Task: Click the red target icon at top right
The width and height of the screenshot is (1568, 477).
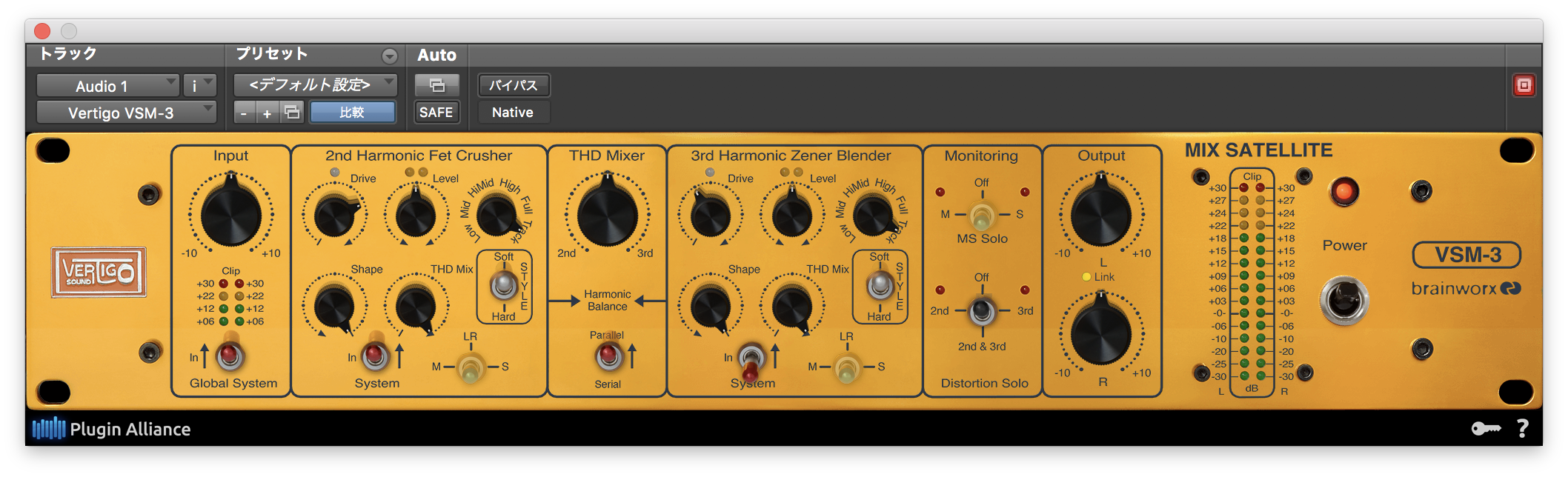Action: pos(1524,85)
